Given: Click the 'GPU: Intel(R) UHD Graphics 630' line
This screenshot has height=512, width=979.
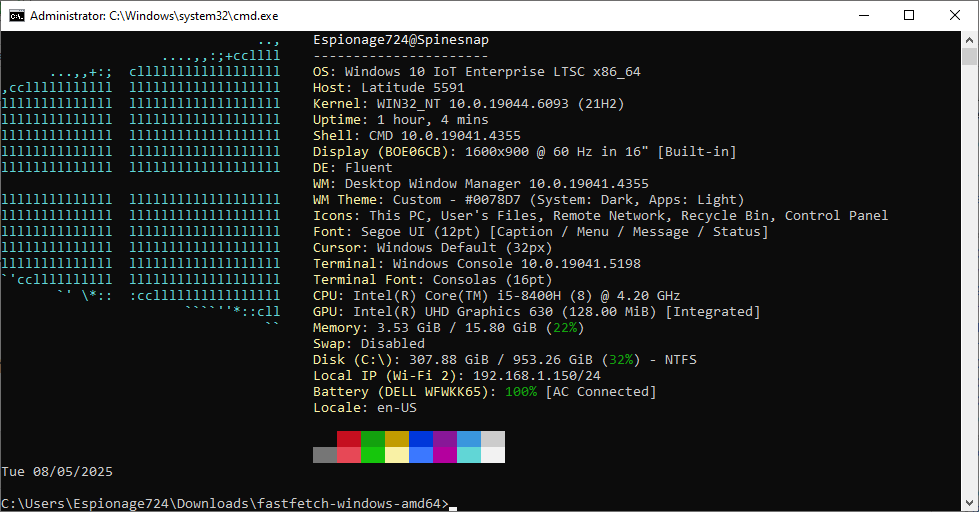Looking at the screenshot, I should (x=537, y=312).
